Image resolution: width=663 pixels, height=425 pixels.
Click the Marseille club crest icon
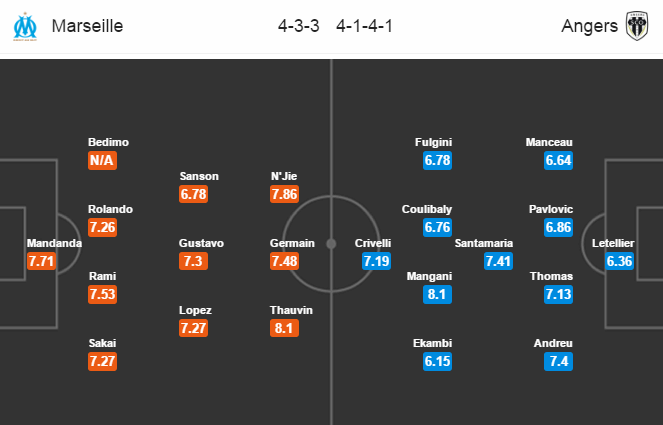coord(25,26)
